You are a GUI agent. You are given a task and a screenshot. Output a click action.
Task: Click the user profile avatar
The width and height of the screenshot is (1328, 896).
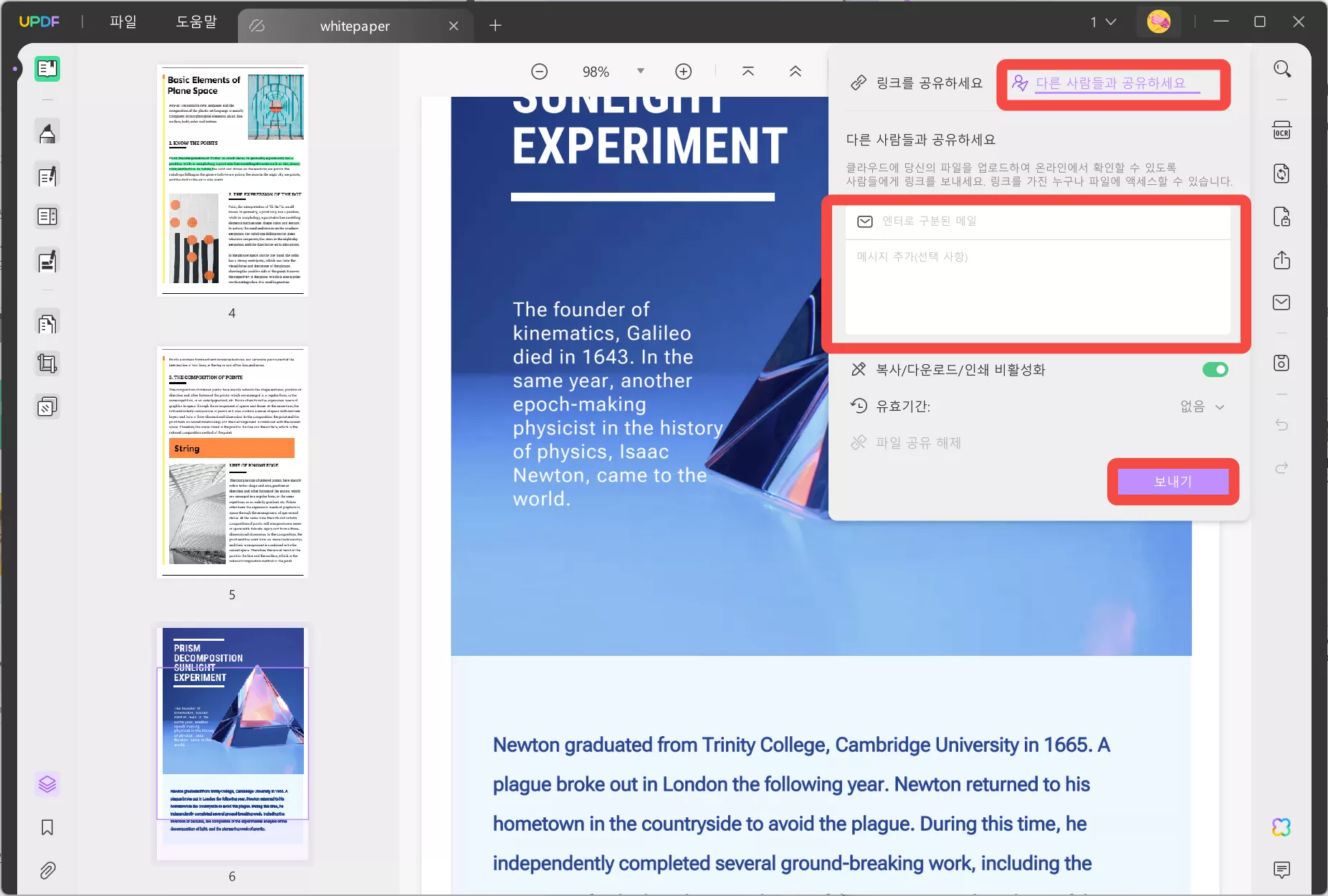[x=1159, y=22]
